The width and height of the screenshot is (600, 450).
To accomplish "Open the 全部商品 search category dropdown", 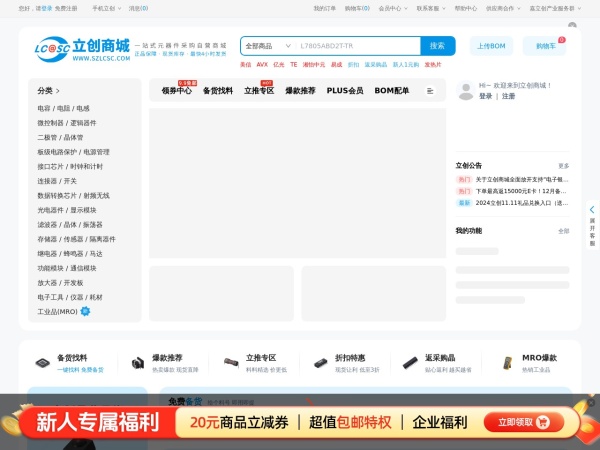I will (x=263, y=46).
